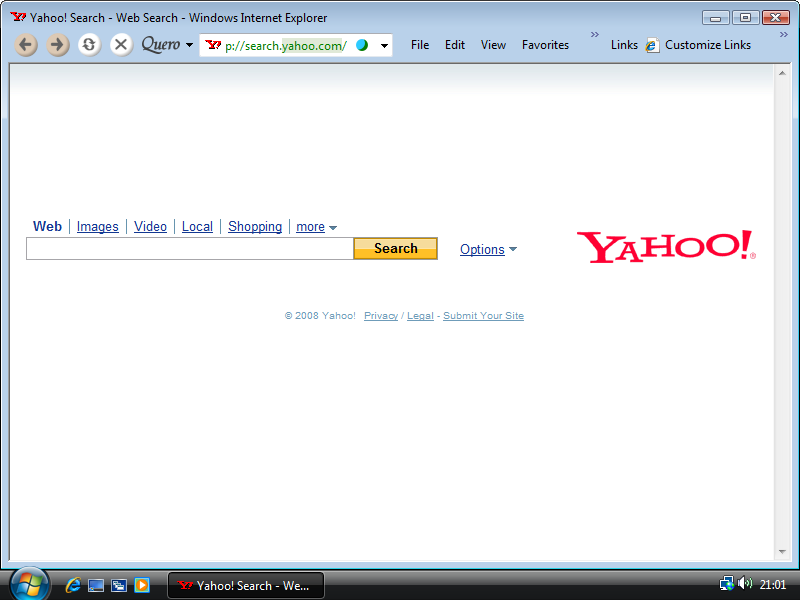This screenshot has width=800, height=600.
Task: Open the Customize Links entry
Action: (708, 45)
